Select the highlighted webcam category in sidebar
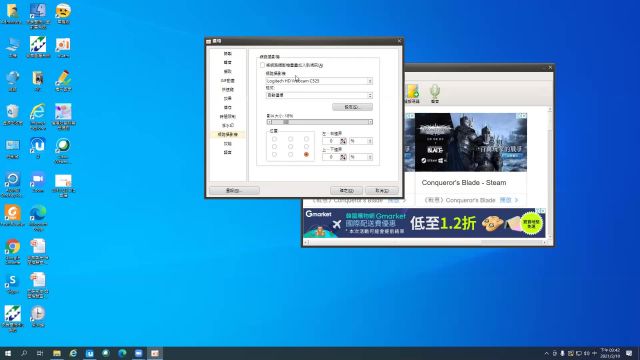Image resolution: width=640 pixels, height=360 pixels. tap(228, 134)
